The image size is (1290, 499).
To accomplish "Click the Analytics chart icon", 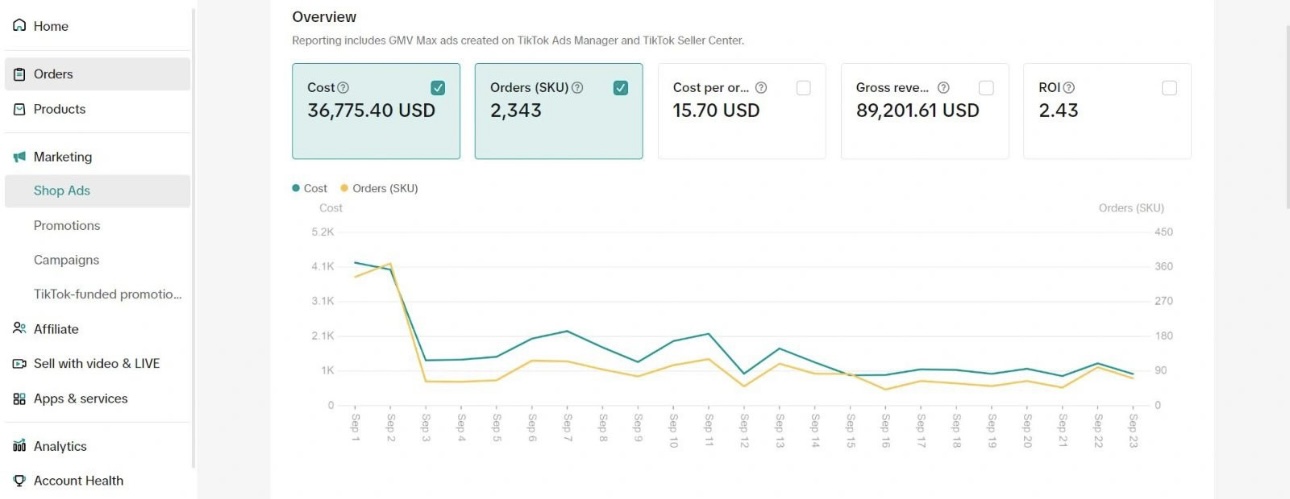I will [19, 447].
